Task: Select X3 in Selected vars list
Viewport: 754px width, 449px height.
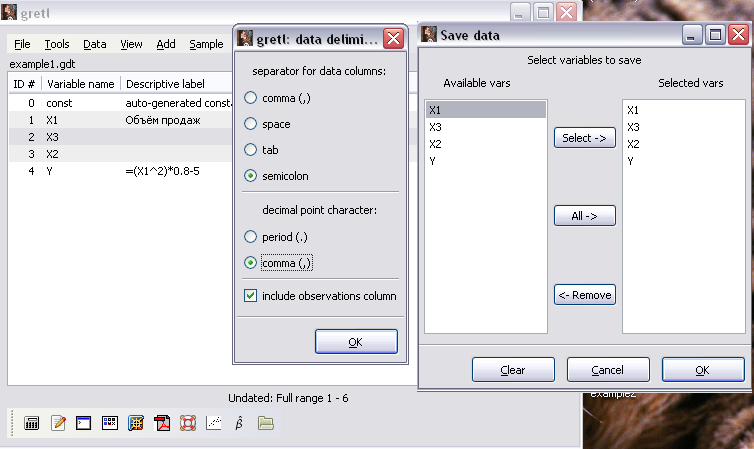Action: click(683, 127)
